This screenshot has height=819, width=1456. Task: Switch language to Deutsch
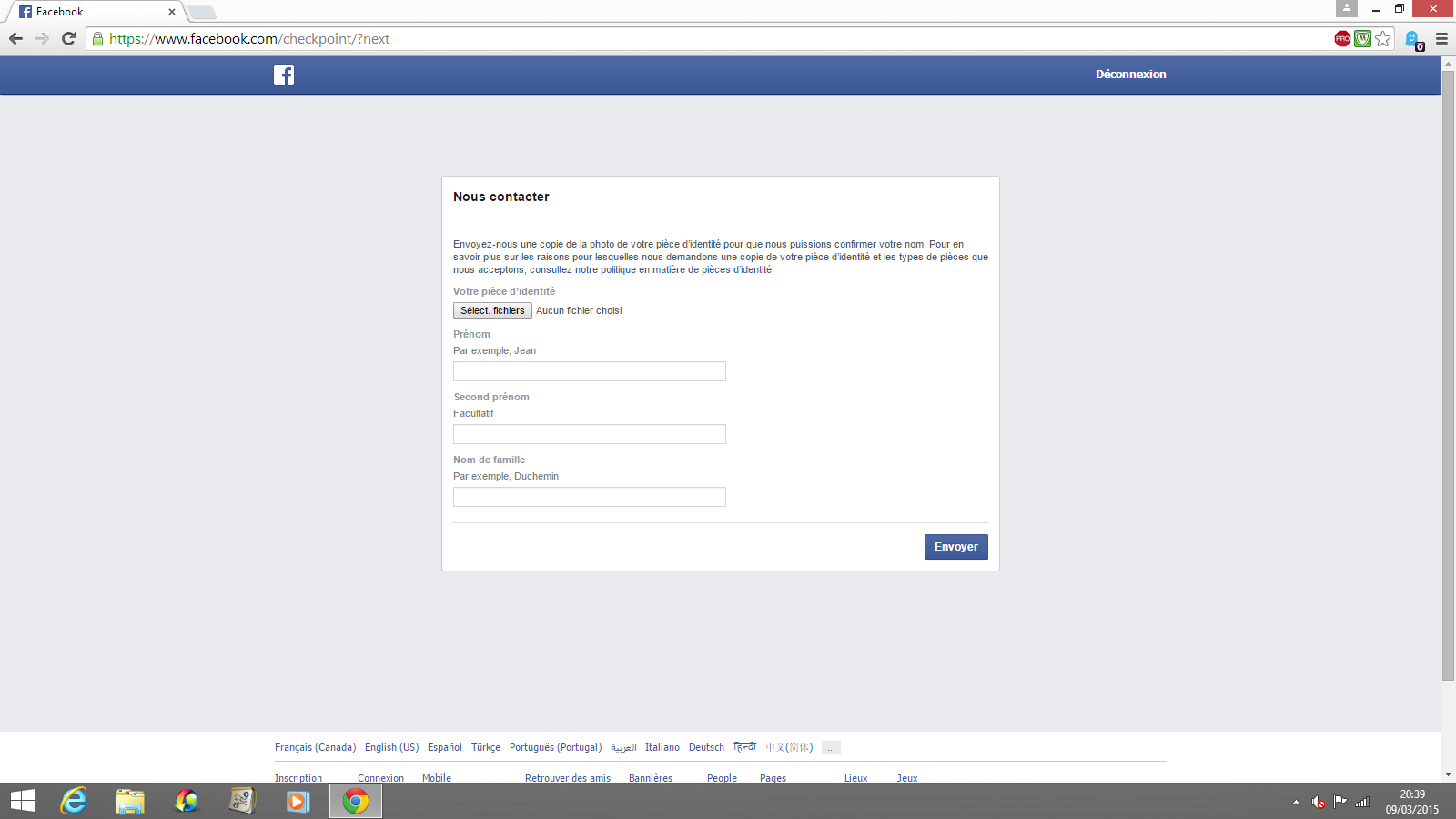706,747
